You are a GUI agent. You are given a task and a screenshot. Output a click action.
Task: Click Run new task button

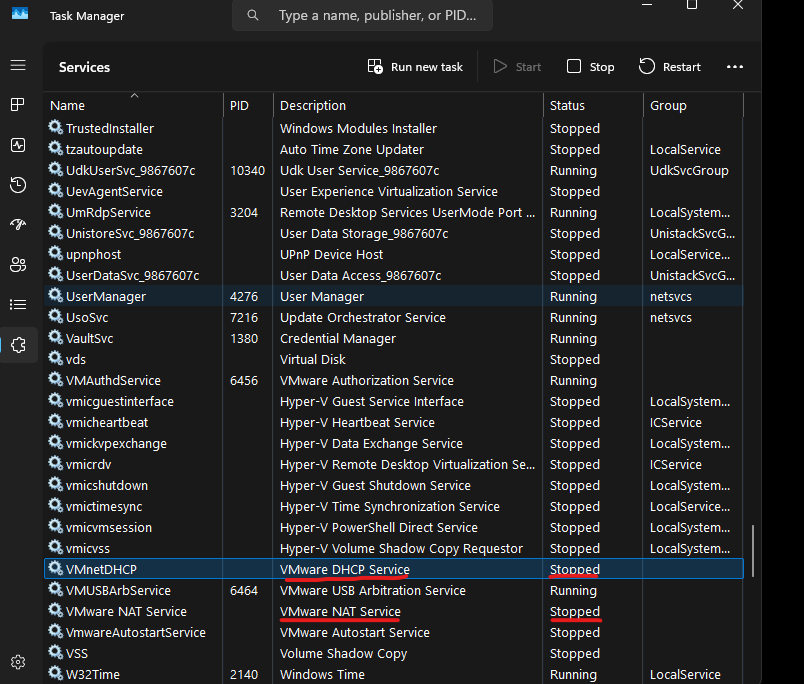(x=415, y=67)
